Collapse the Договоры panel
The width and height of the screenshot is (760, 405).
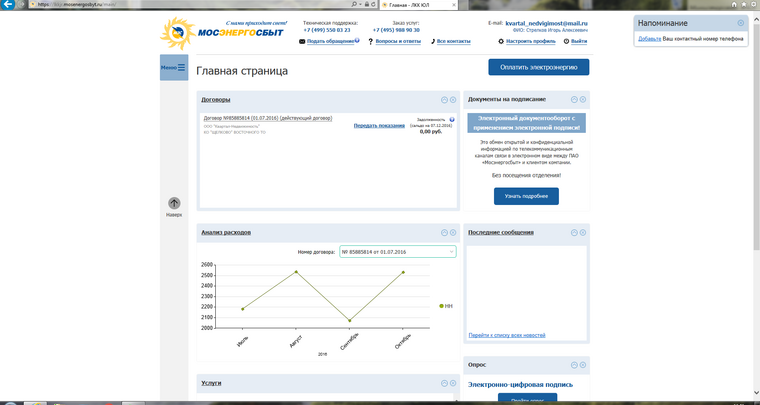[444, 100]
